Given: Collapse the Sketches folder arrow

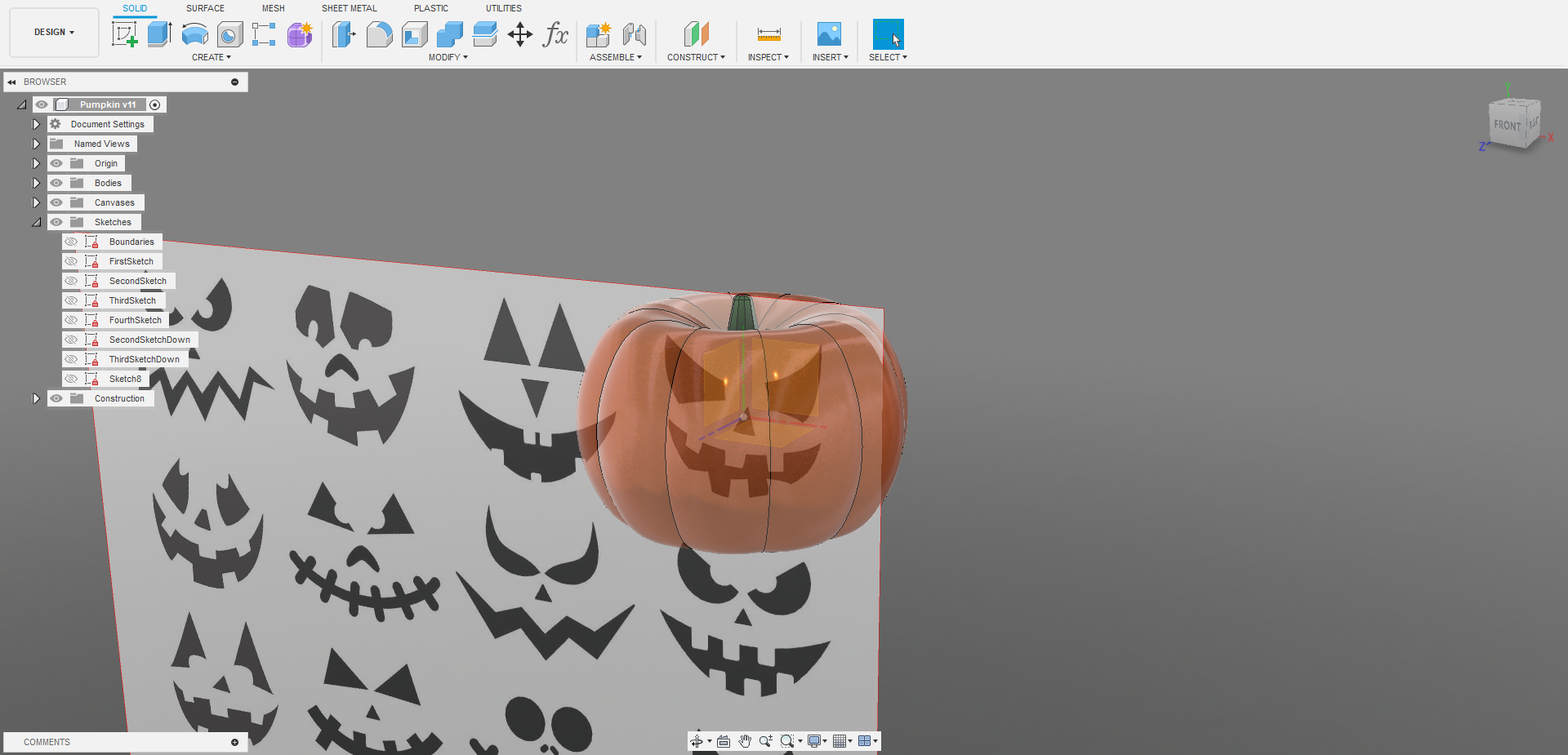Looking at the screenshot, I should [x=36, y=222].
